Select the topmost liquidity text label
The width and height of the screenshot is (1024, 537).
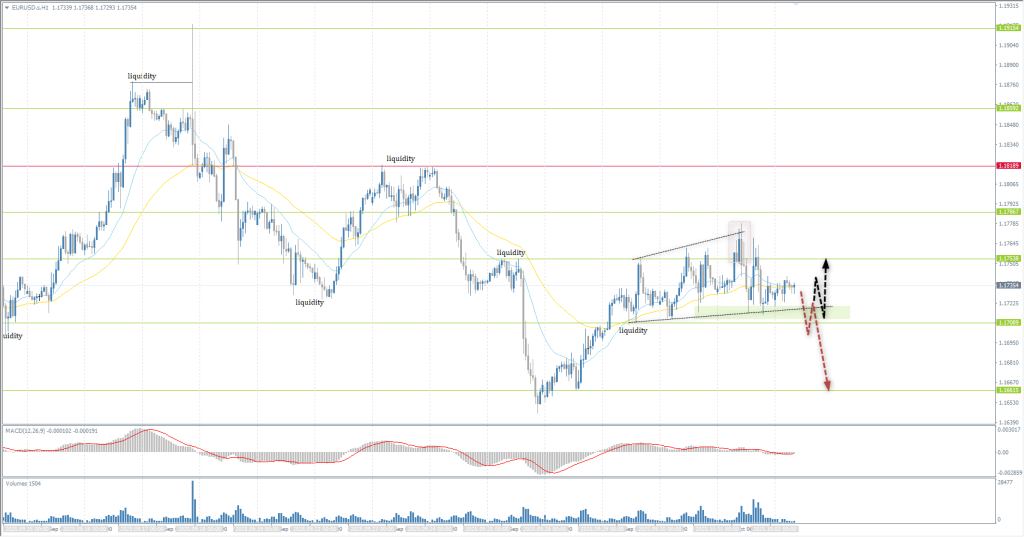[142, 76]
